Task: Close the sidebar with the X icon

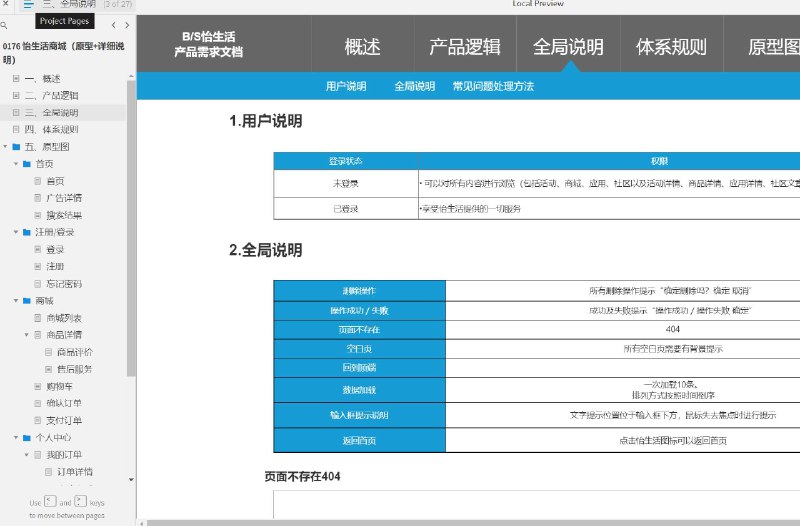Action: coord(6,3)
